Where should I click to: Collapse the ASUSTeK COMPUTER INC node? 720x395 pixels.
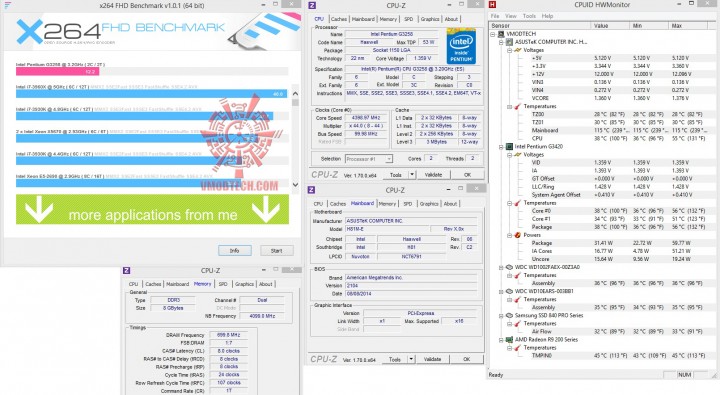click(501, 42)
